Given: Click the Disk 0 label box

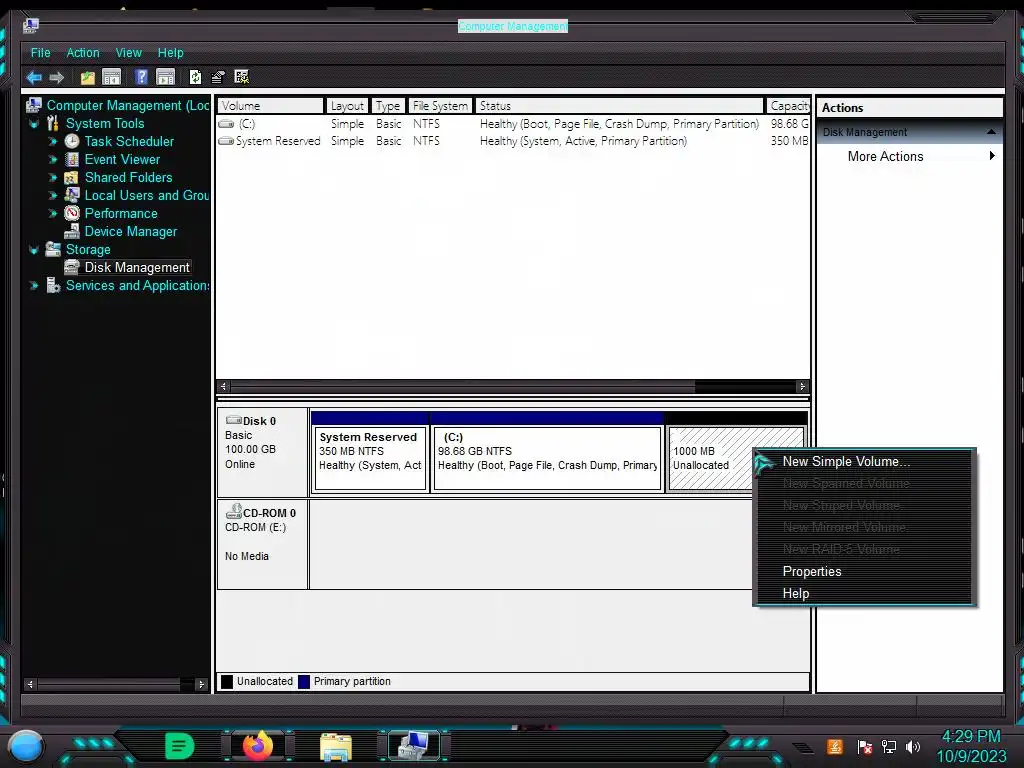Looking at the screenshot, I should (x=263, y=453).
